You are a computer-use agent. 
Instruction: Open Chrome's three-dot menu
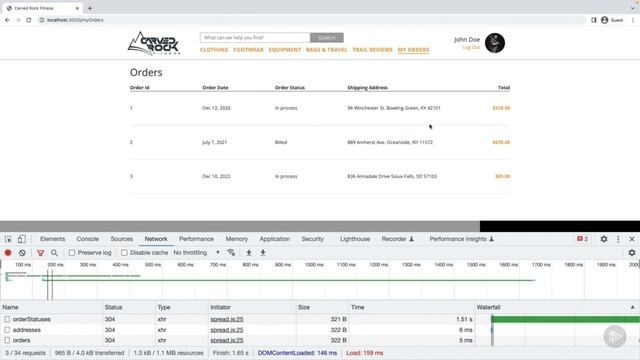coord(633,20)
